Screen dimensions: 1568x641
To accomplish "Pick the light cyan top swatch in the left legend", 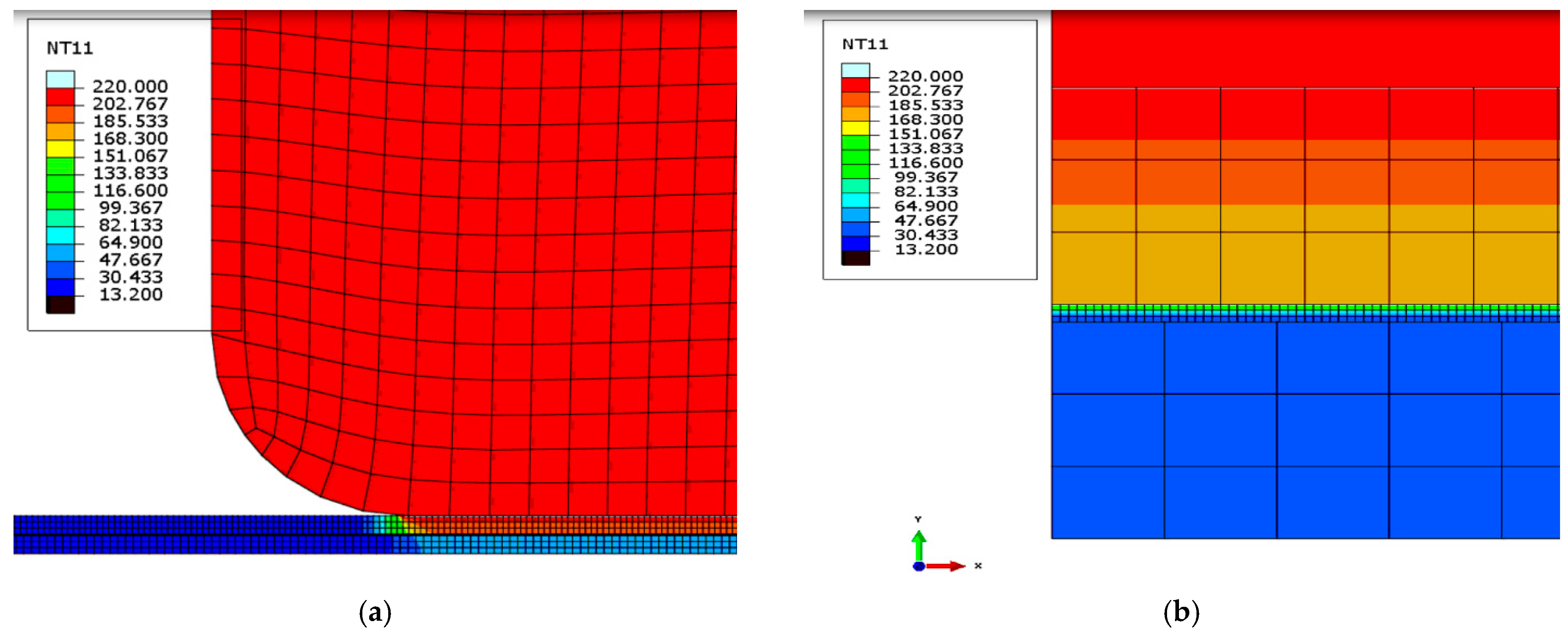I will 60,79.
